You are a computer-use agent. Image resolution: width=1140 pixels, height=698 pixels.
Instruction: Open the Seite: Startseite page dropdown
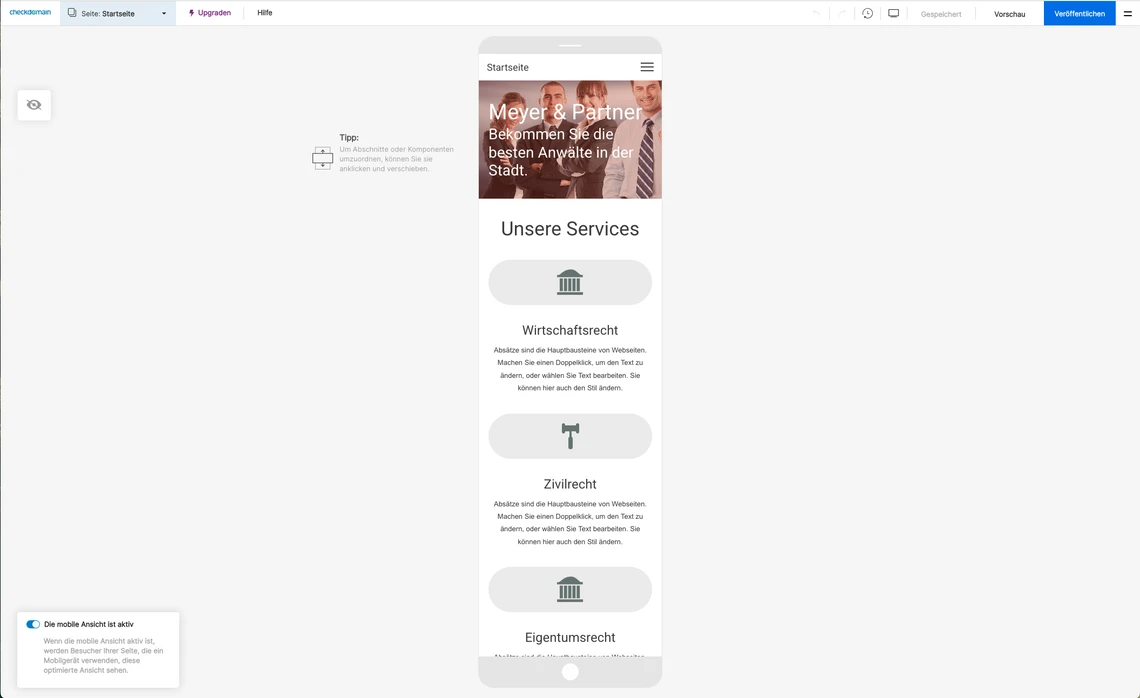point(118,13)
